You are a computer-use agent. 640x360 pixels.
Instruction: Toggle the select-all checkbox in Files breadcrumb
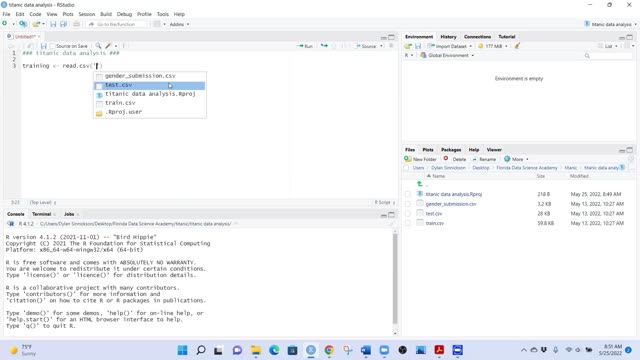coord(406,168)
